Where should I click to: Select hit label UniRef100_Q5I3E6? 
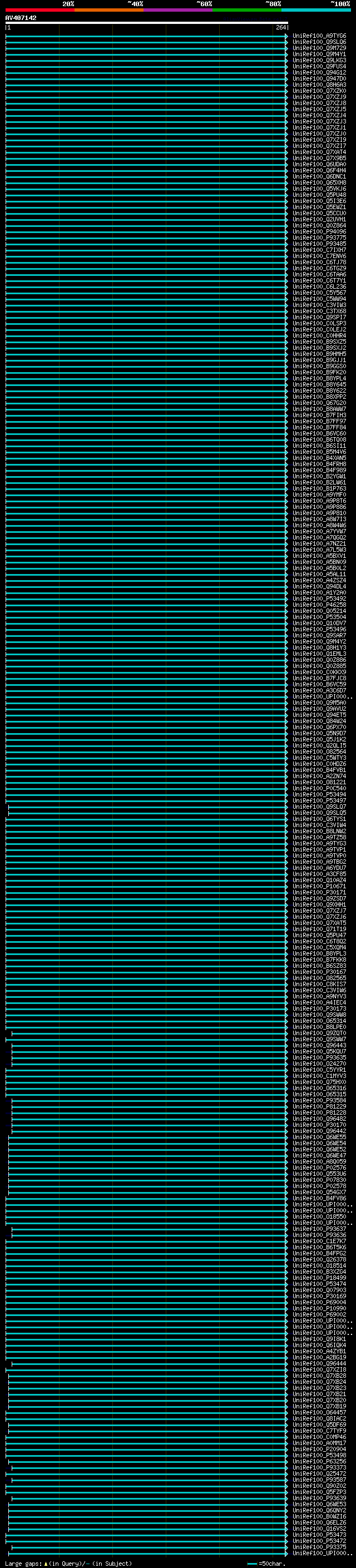[319, 201]
